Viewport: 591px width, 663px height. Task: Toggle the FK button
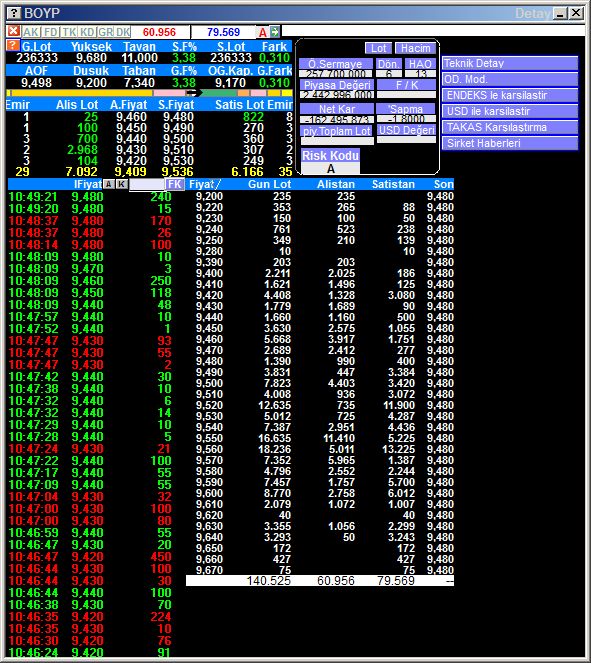pos(175,184)
